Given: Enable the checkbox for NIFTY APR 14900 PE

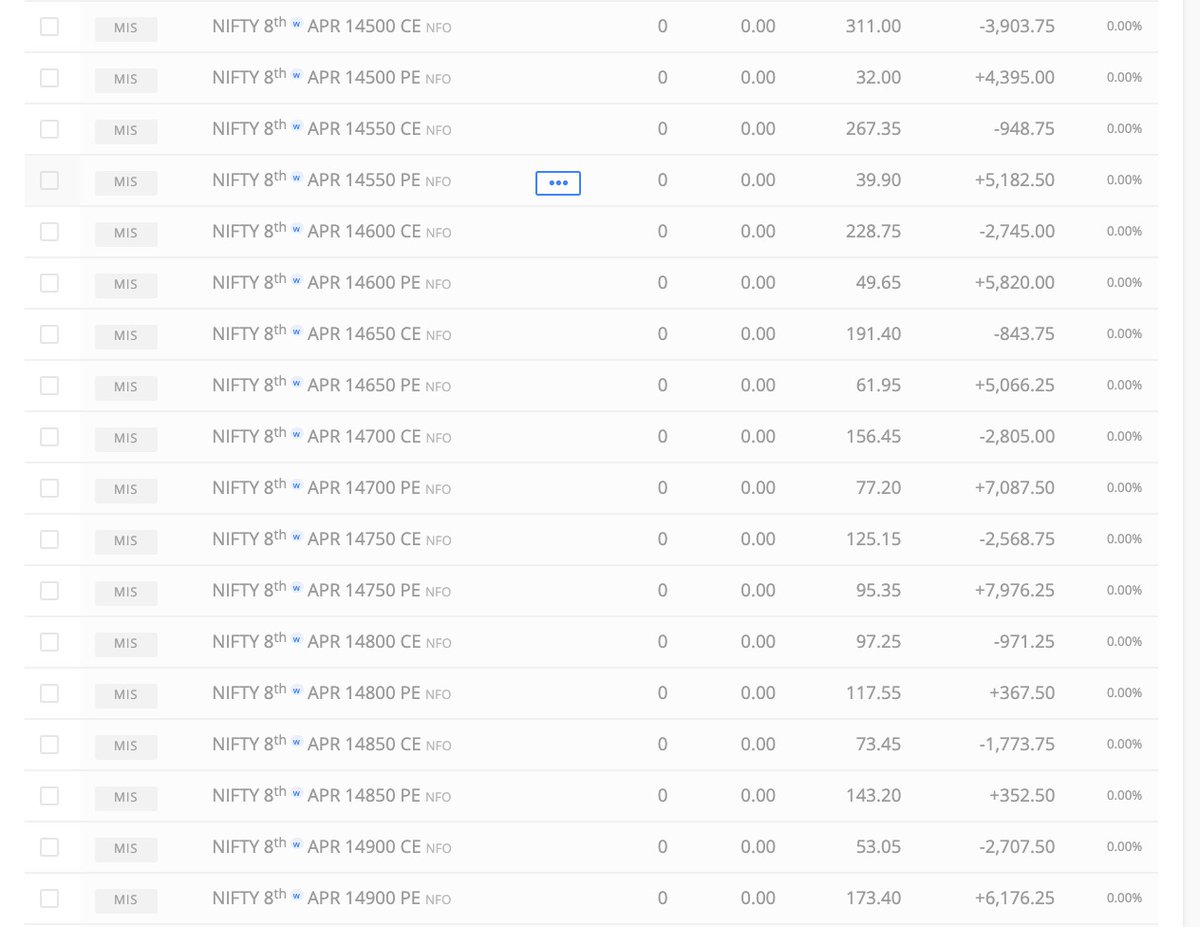Looking at the screenshot, I should 49,899.
